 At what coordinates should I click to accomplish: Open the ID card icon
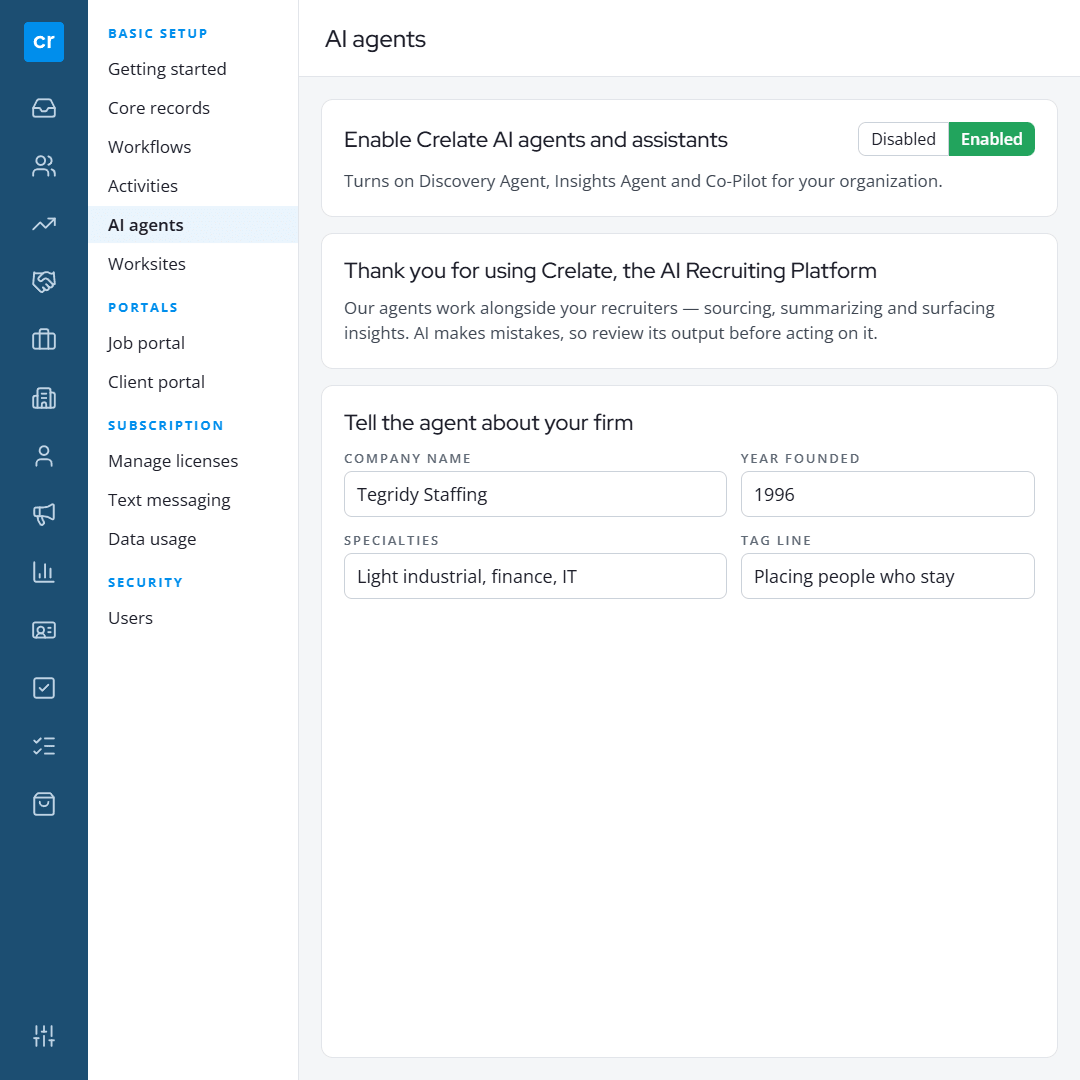point(43,630)
